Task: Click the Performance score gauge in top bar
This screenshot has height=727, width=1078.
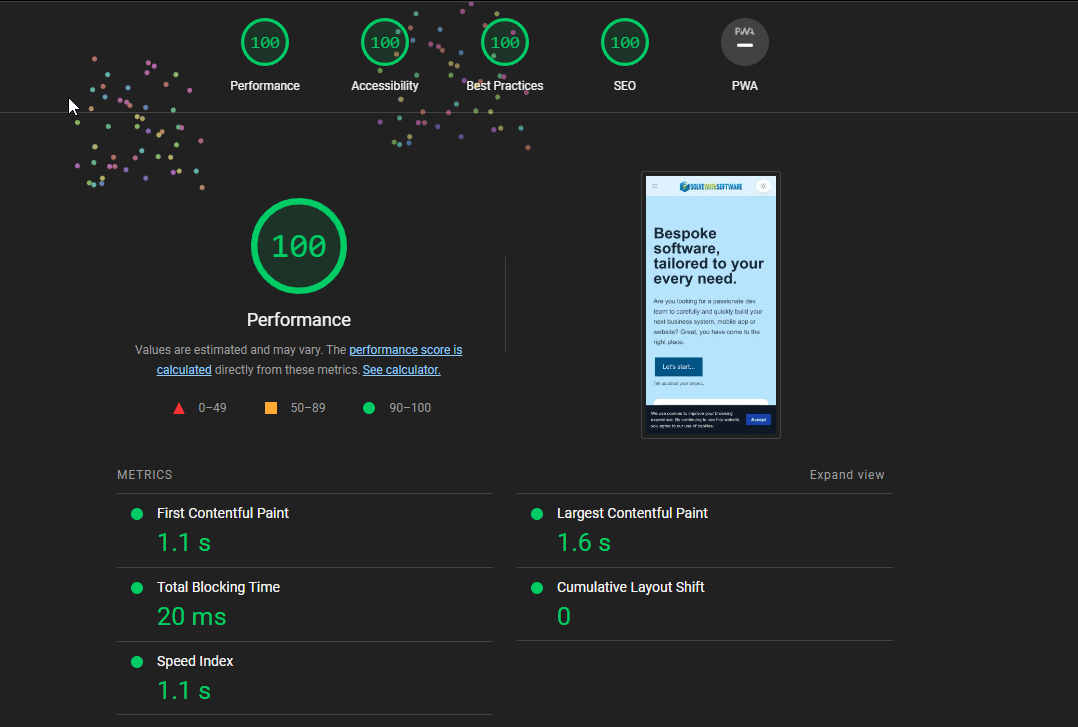Action: [265, 43]
